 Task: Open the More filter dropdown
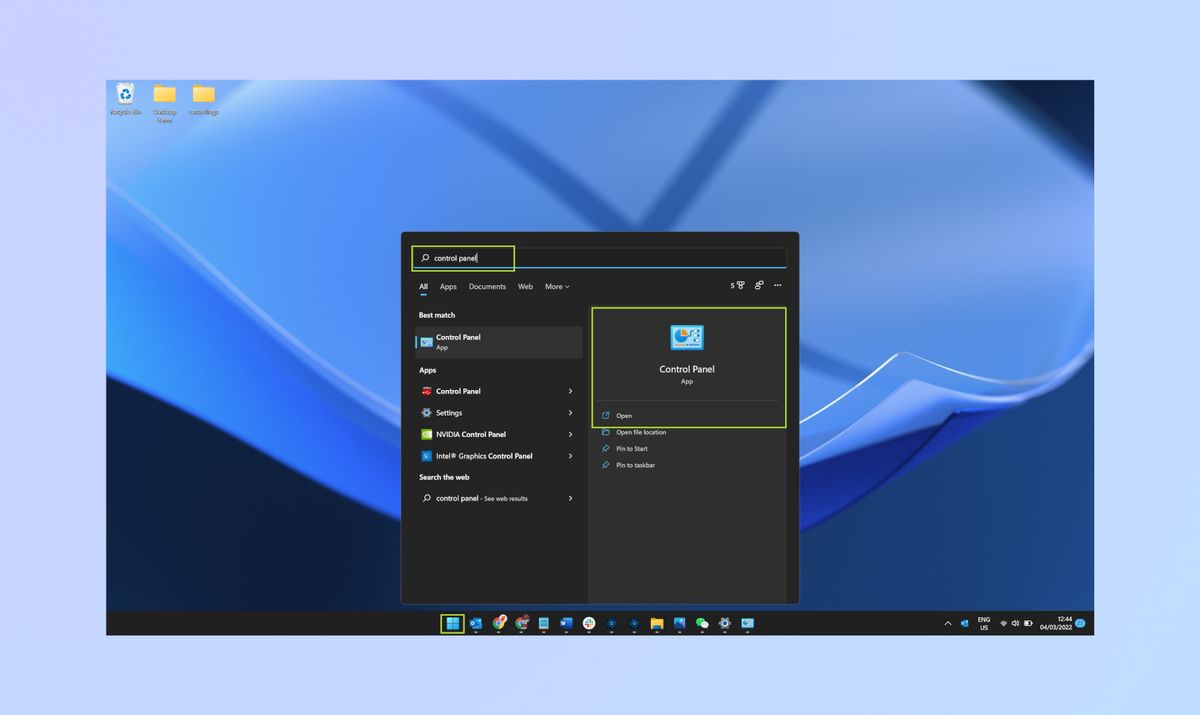click(x=556, y=286)
